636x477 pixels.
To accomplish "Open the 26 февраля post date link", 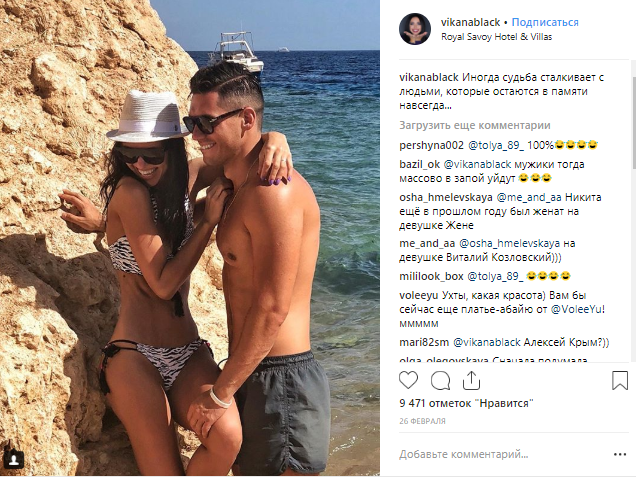I will click(x=422, y=421).
